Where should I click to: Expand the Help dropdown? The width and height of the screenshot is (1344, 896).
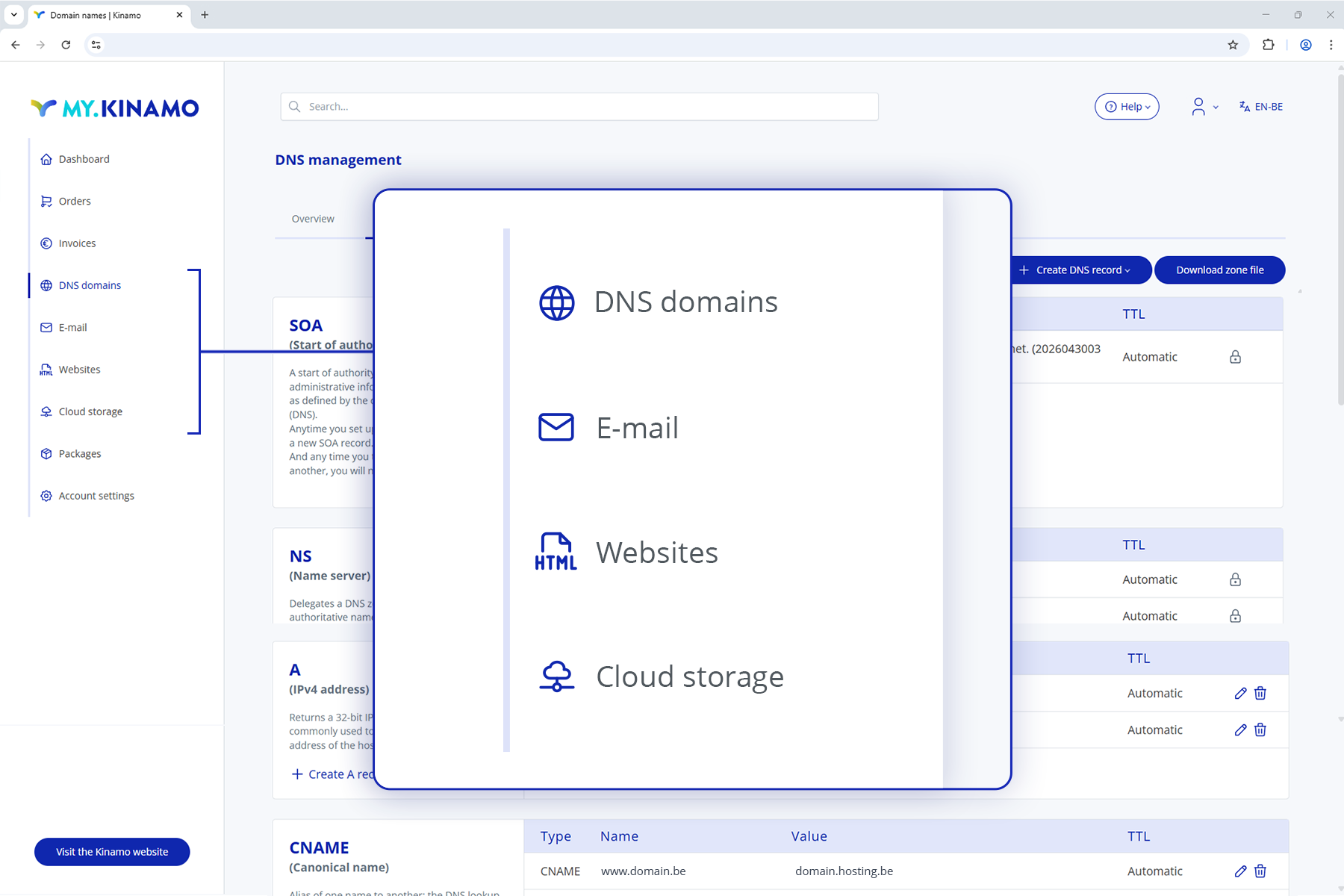pyautogui.click(x=1127, y=107)
